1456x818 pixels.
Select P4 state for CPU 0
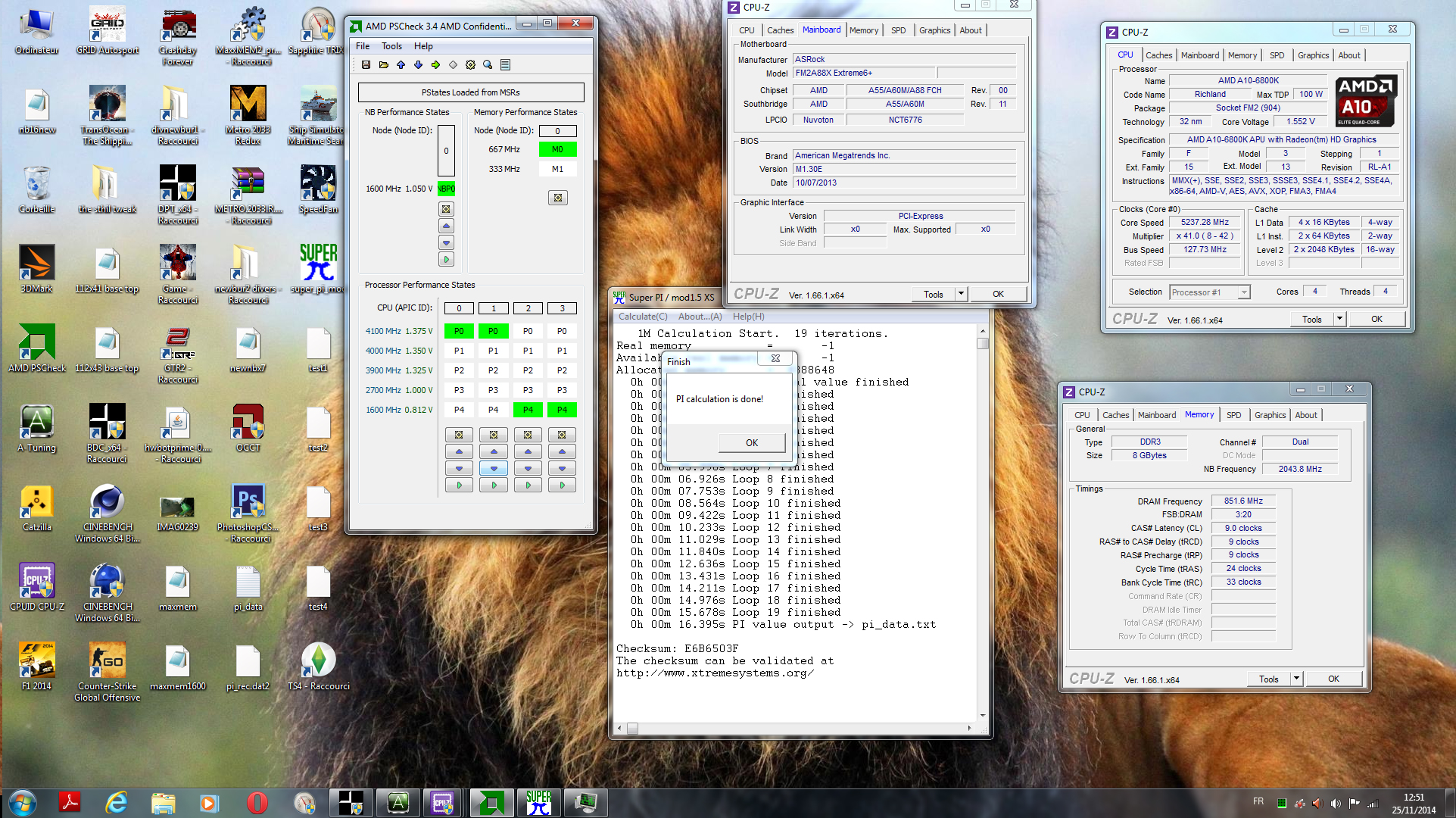coord(459,410)
